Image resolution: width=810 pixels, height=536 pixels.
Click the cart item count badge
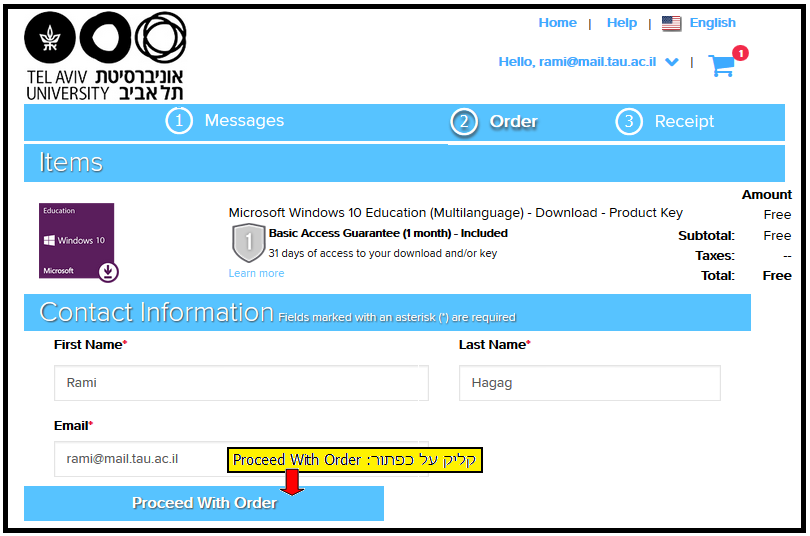740,53
